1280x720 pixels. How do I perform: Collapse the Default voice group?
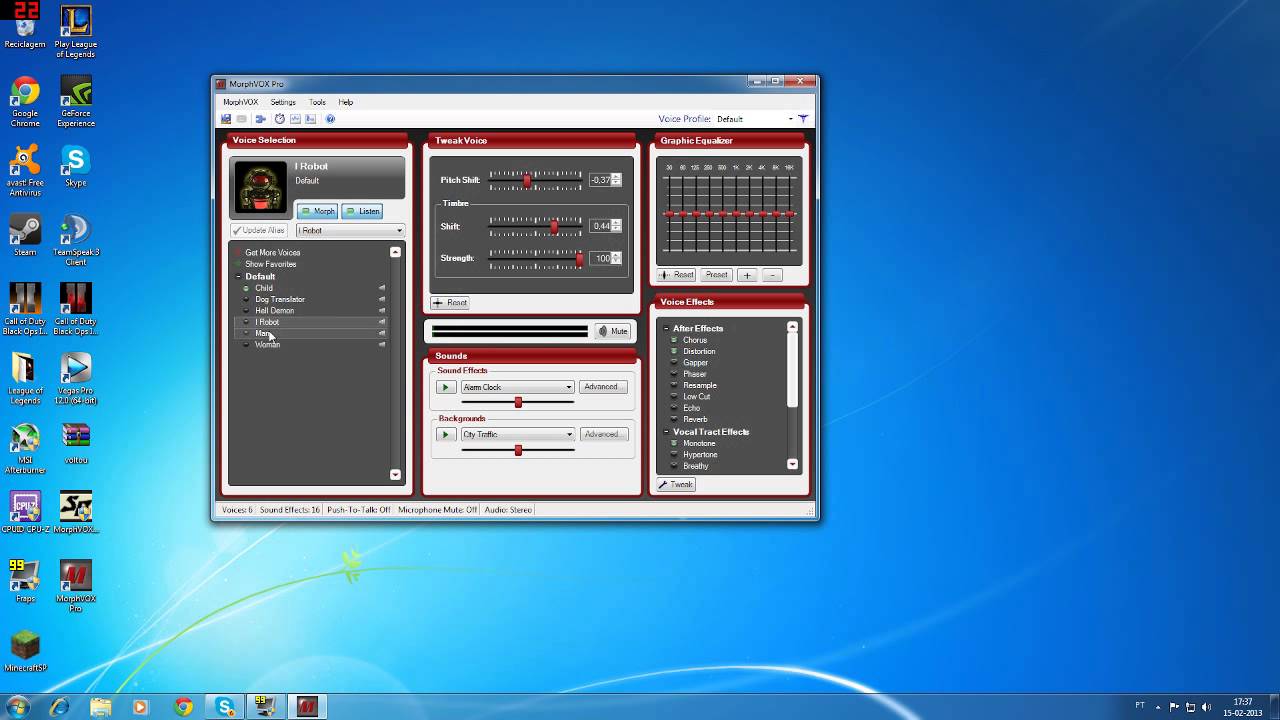coord(238,277)
